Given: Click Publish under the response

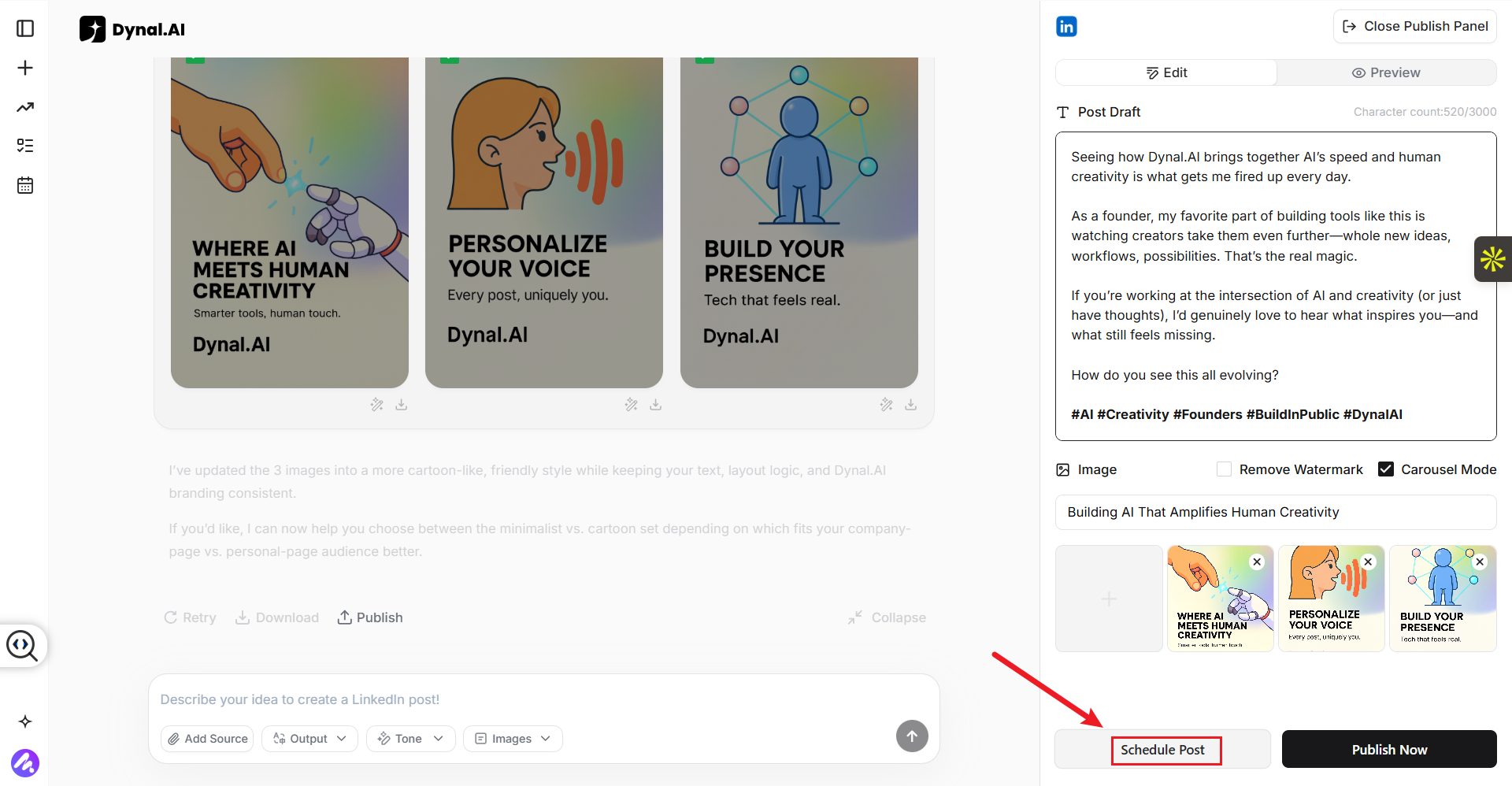Looking at the screenshot, I should tap(370, 617).
